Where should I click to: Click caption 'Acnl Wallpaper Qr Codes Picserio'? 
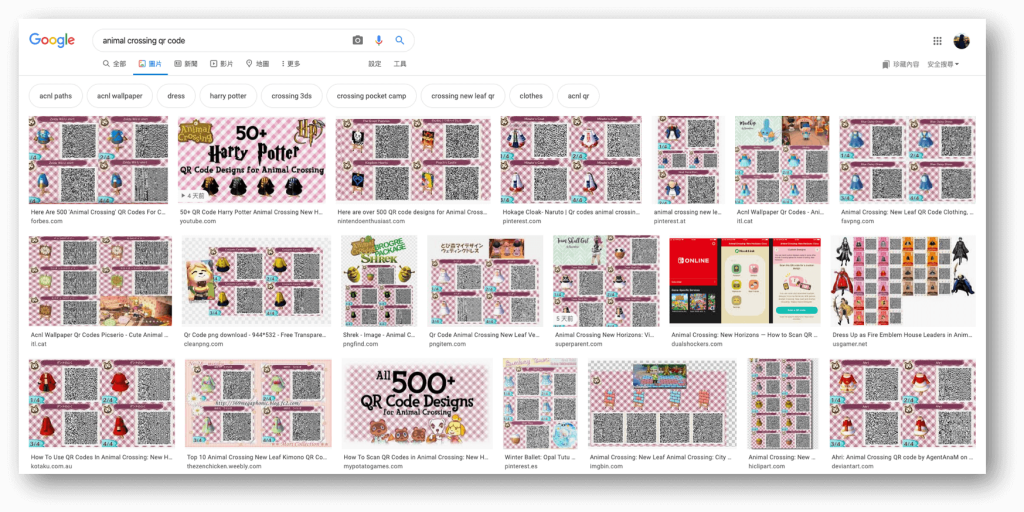(x=100, y=334)
